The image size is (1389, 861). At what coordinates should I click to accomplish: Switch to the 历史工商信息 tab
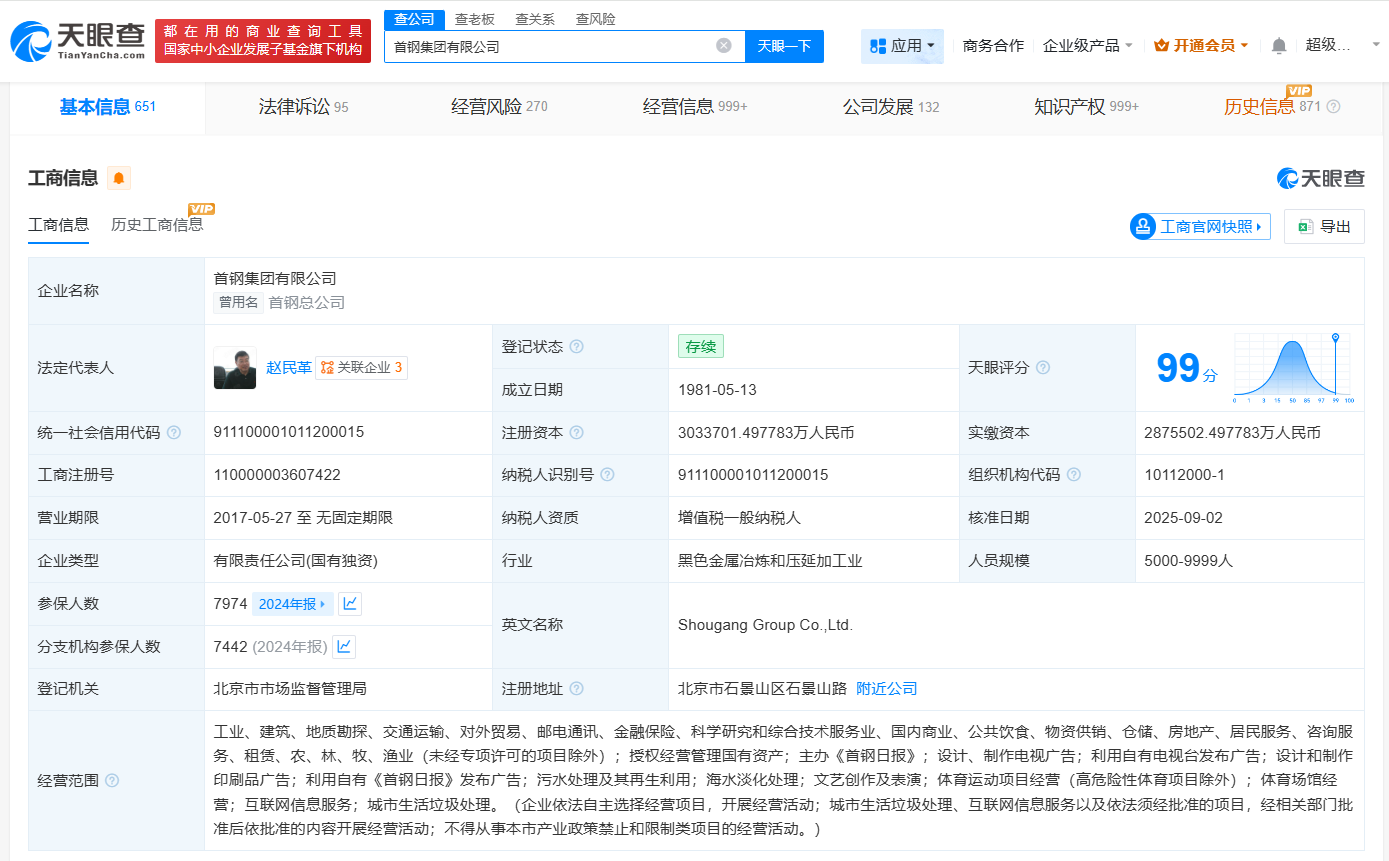pos(160,225)
